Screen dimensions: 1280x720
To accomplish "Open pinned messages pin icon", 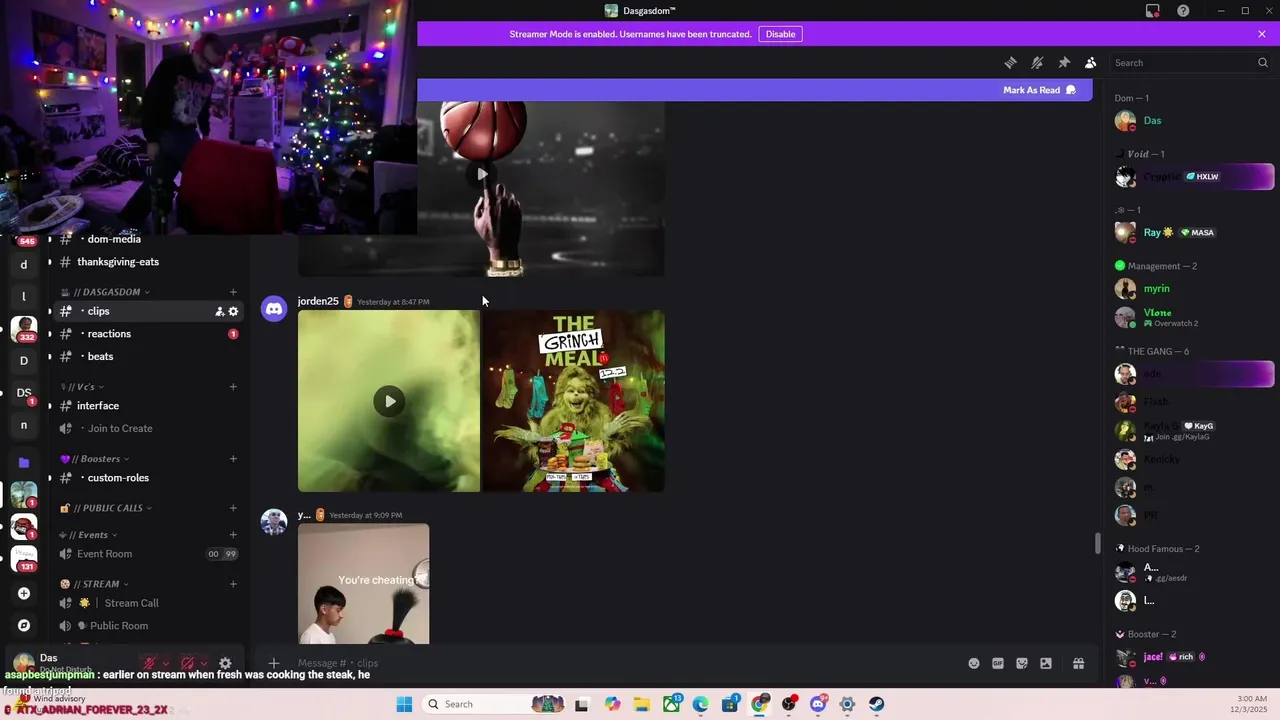I will (1064, 62).
